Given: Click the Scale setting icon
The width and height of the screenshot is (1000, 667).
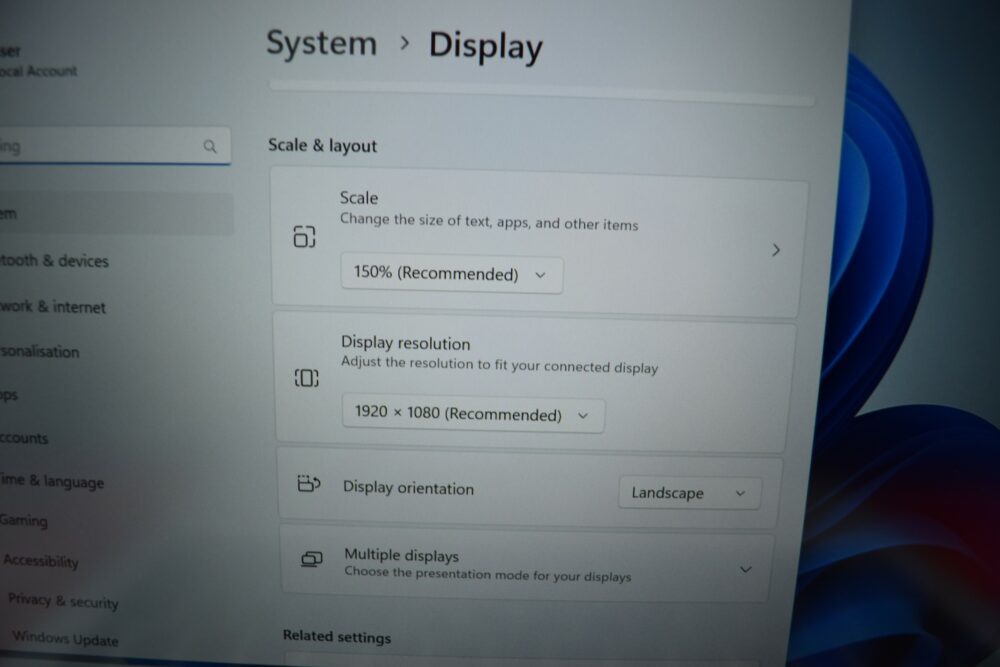Looking at the screenshot, I should [304, 237].
